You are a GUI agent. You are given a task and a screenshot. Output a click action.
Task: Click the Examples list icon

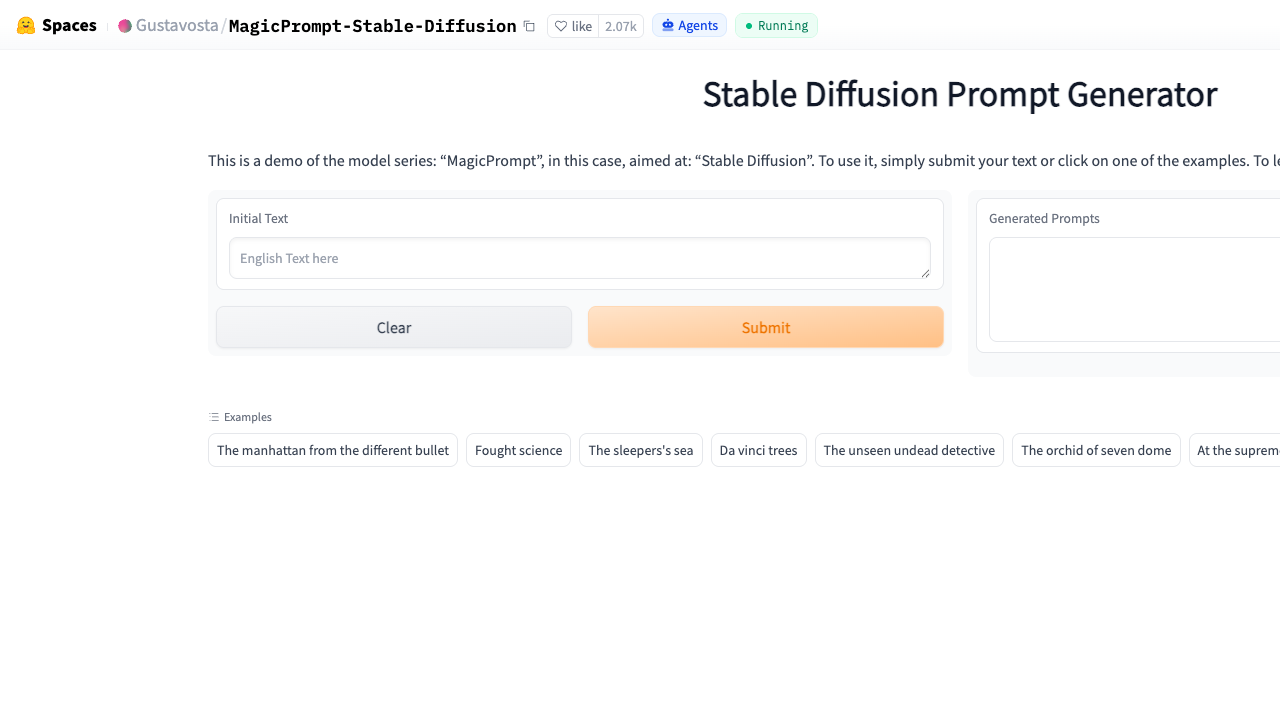[x=214, y=417]
